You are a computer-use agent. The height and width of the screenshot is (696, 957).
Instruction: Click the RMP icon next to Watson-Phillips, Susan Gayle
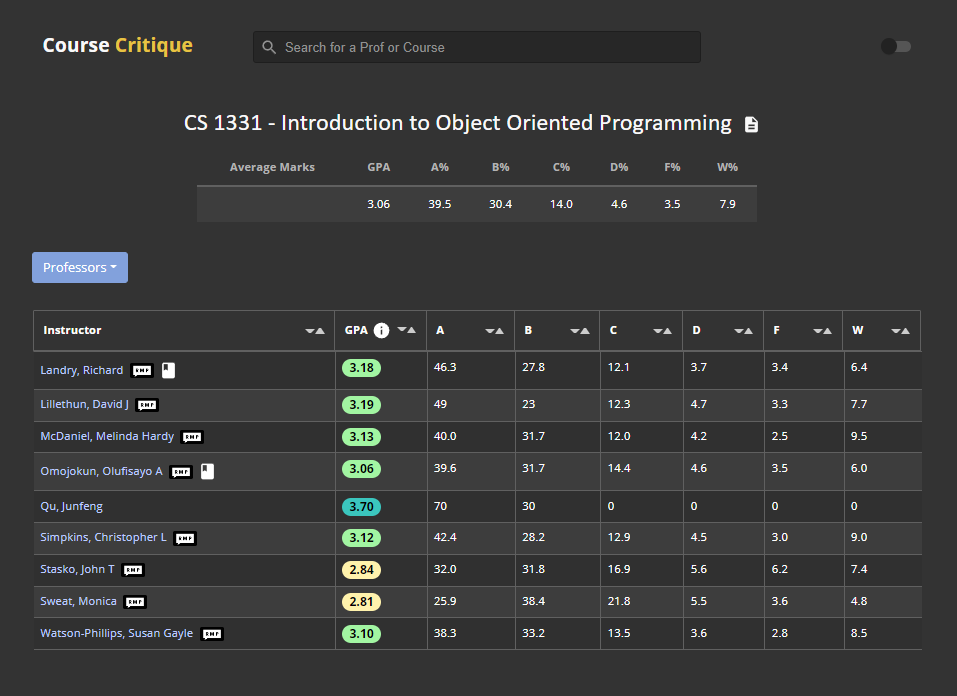(212, 634)
